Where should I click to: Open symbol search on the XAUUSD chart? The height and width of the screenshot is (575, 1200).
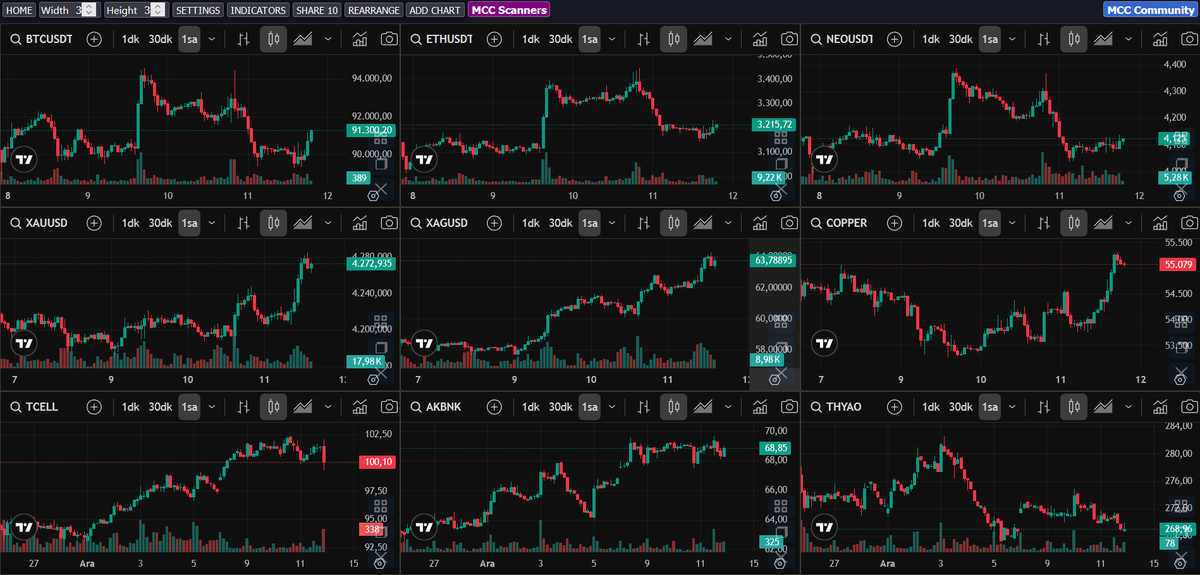(39, 222)
